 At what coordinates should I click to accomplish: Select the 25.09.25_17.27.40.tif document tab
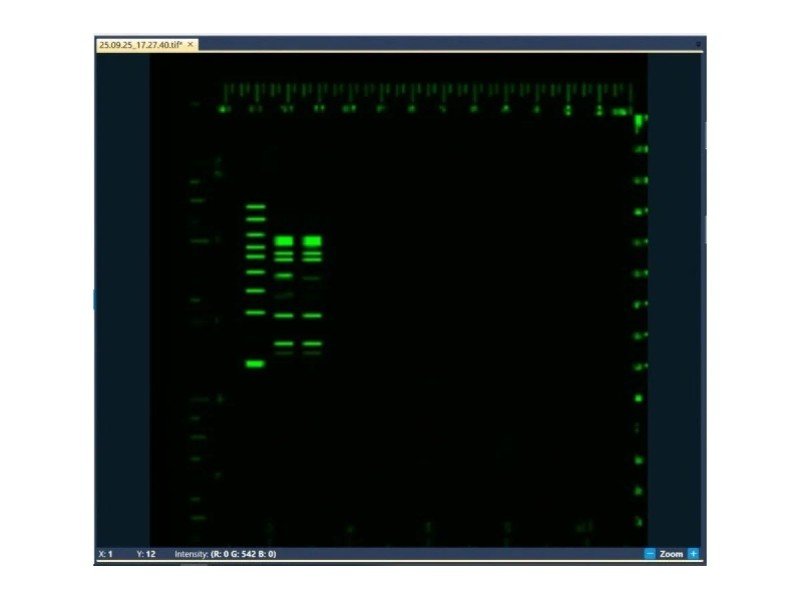pyautogui.click(x=140, y=43)
